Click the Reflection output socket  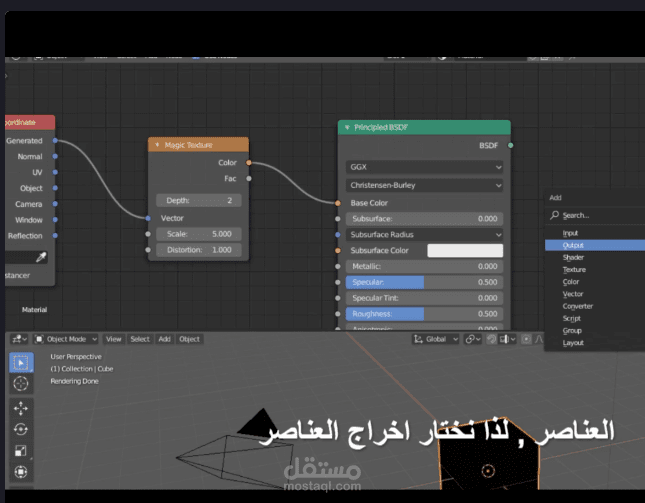tap(55, 236)
